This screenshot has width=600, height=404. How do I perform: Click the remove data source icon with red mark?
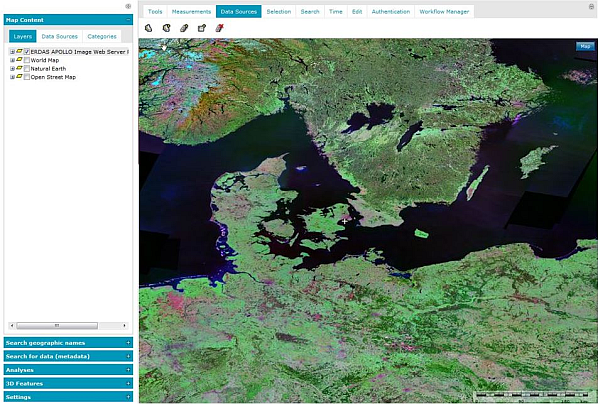(x=220, y=28)
